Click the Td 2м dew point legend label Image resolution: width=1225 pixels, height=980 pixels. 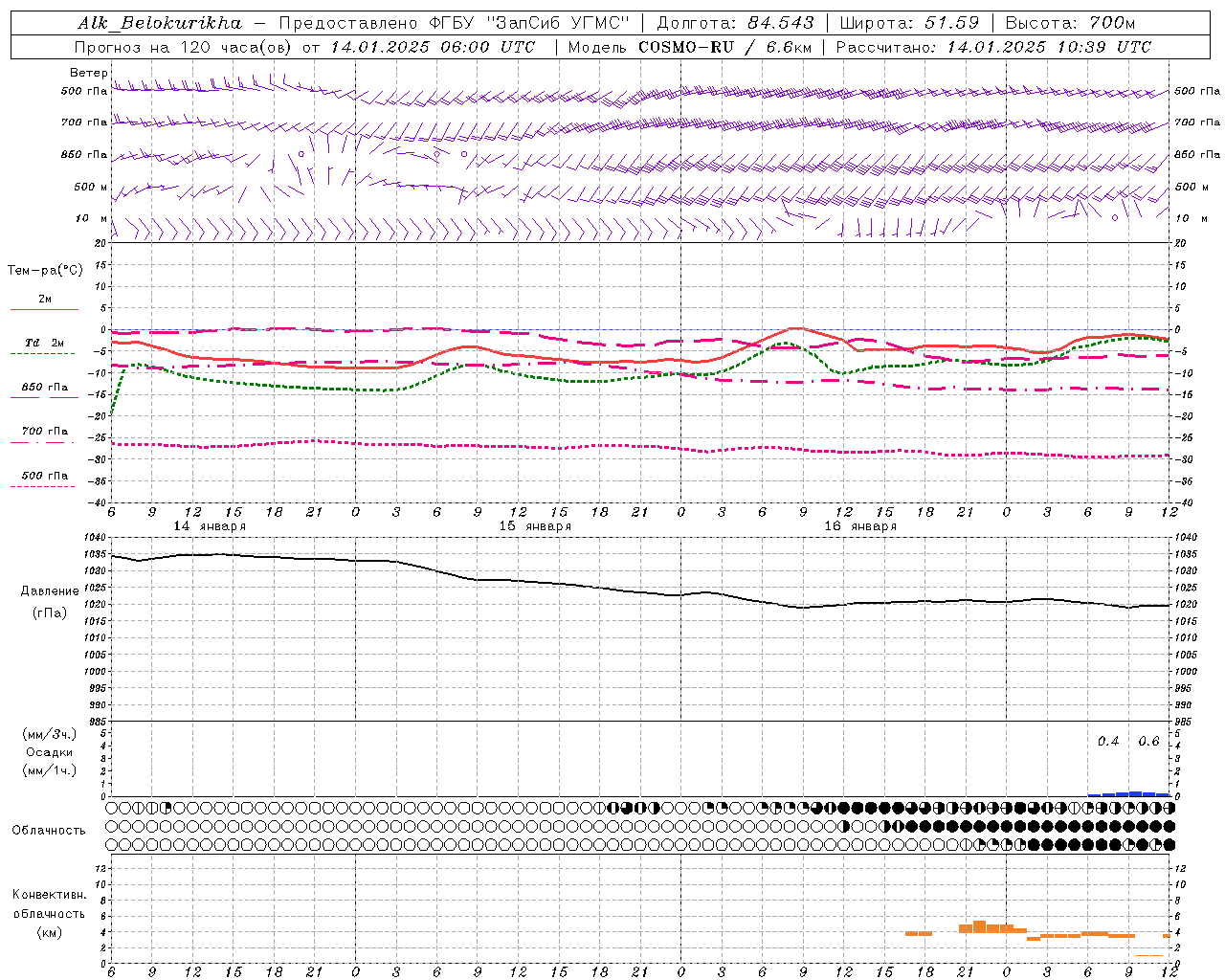45,343
